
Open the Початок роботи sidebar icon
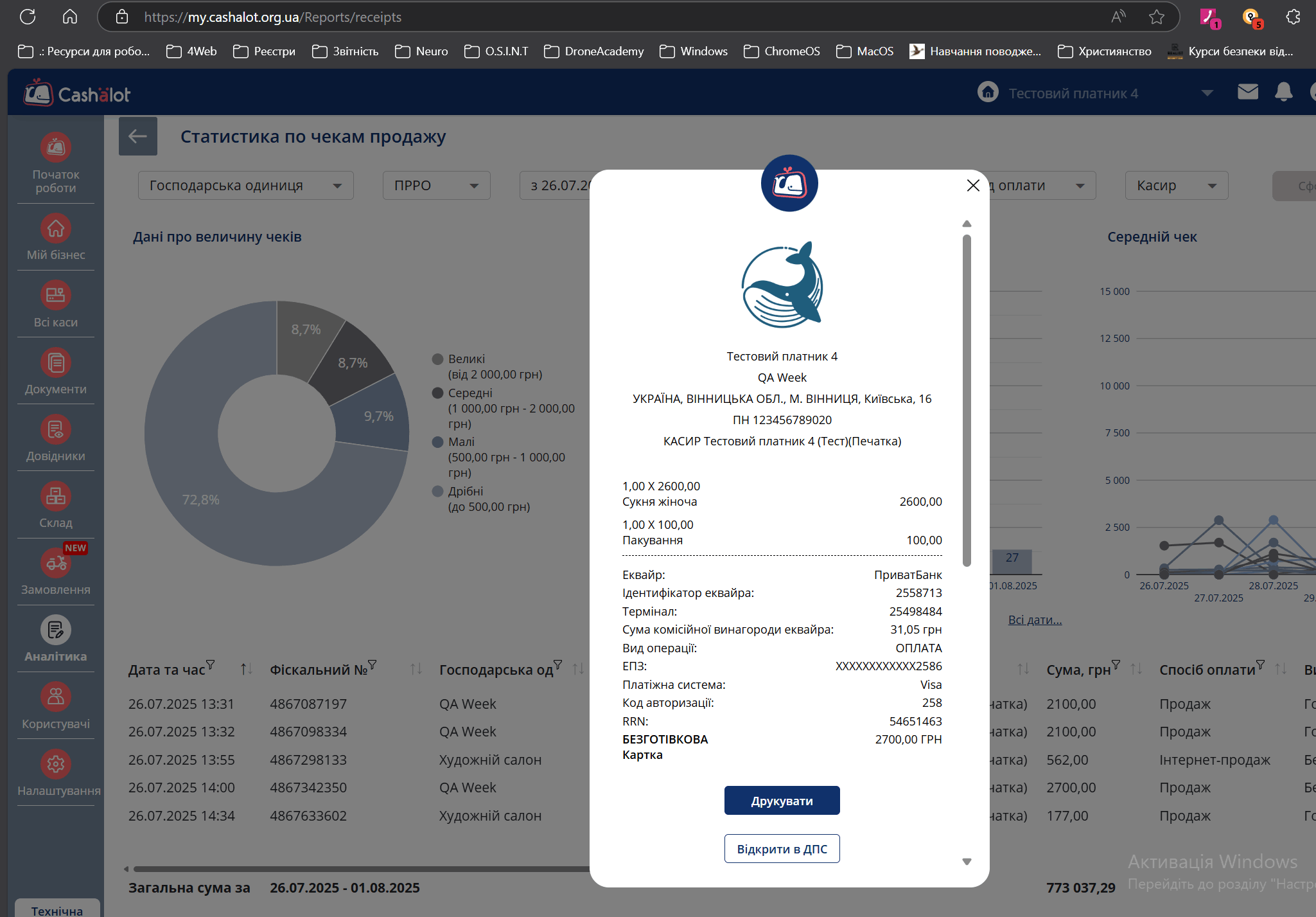click(x=56, y=148)
